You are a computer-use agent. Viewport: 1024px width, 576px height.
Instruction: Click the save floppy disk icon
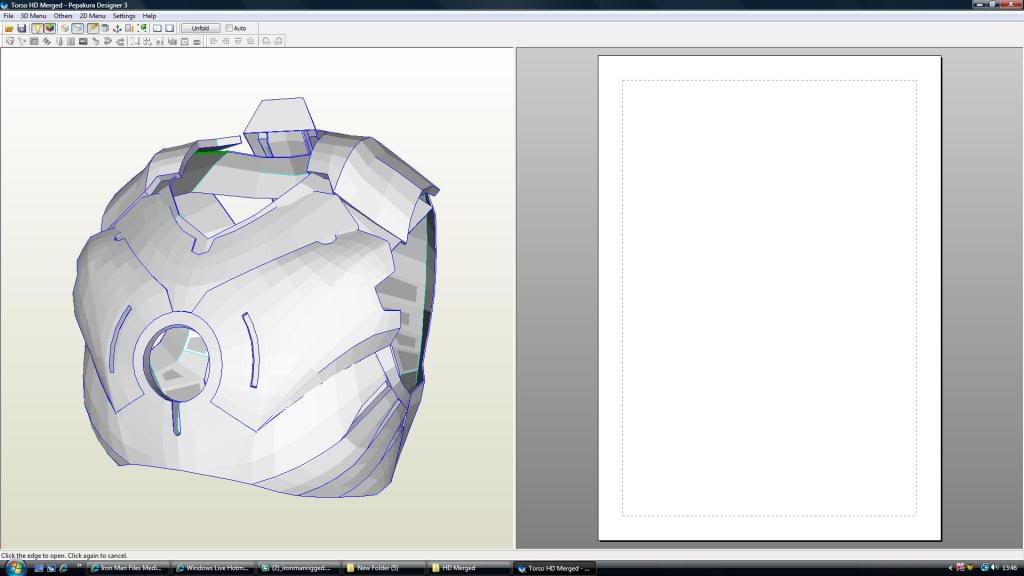tap(22, 28)
